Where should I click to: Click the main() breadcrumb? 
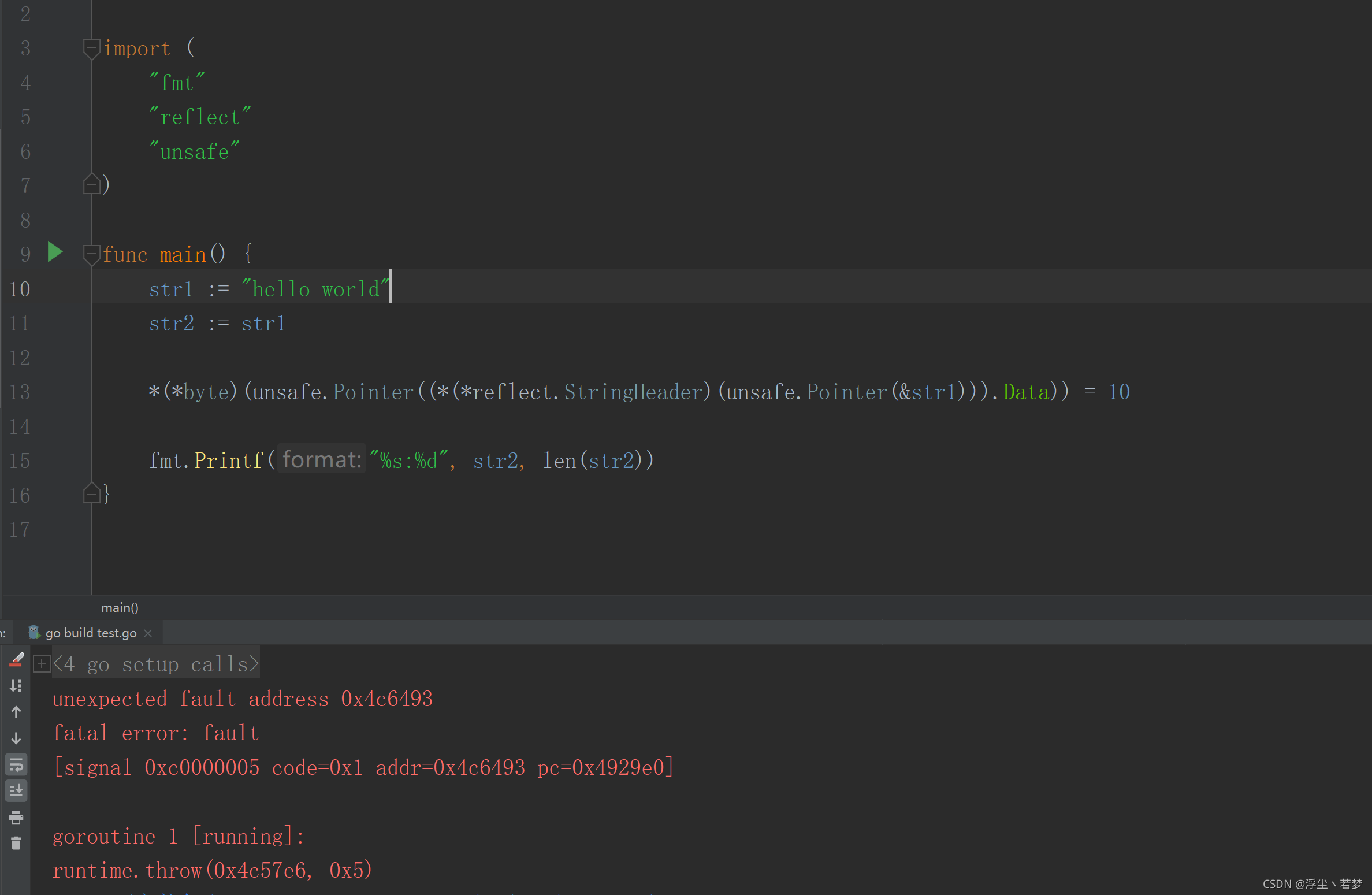coord(120,607)
